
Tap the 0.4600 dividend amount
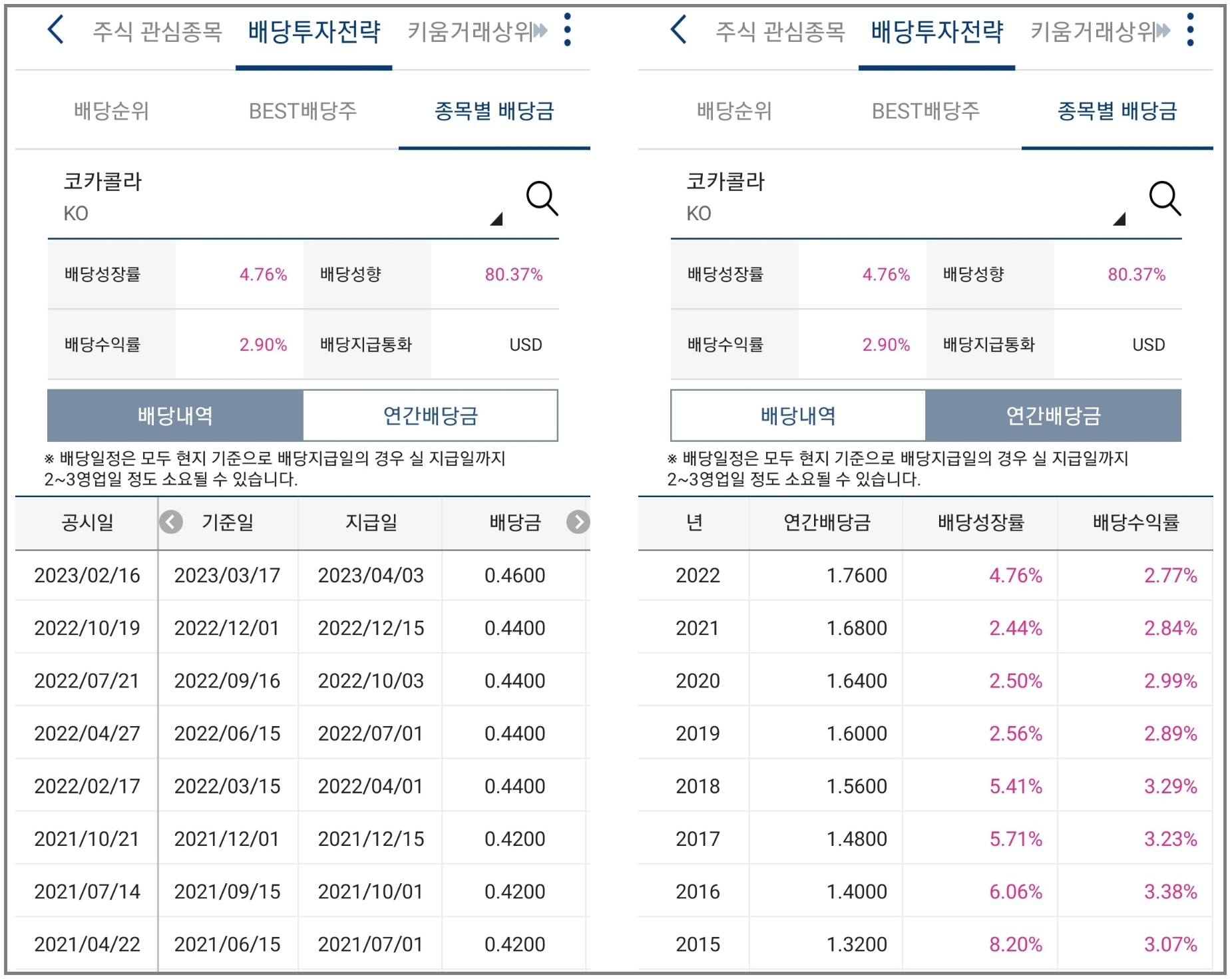(x=514, y=575)
